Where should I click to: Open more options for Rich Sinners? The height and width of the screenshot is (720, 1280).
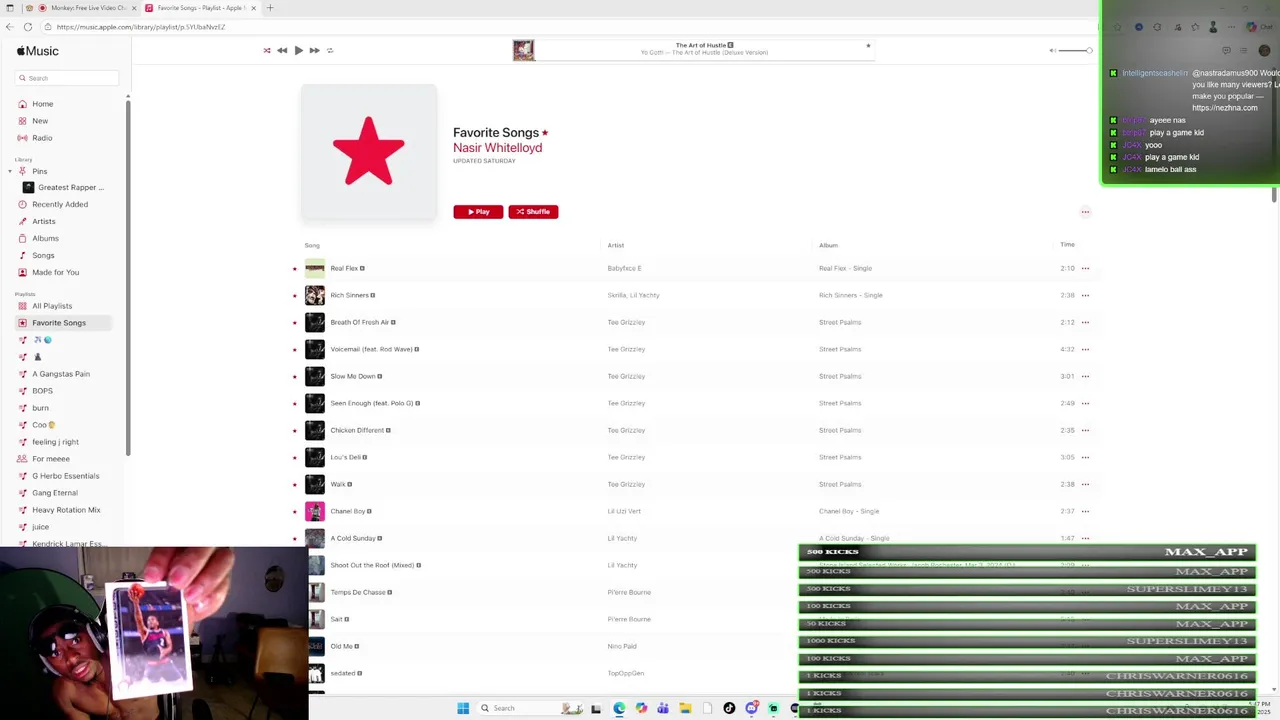pyautogui.click(x=1085, y=296)
